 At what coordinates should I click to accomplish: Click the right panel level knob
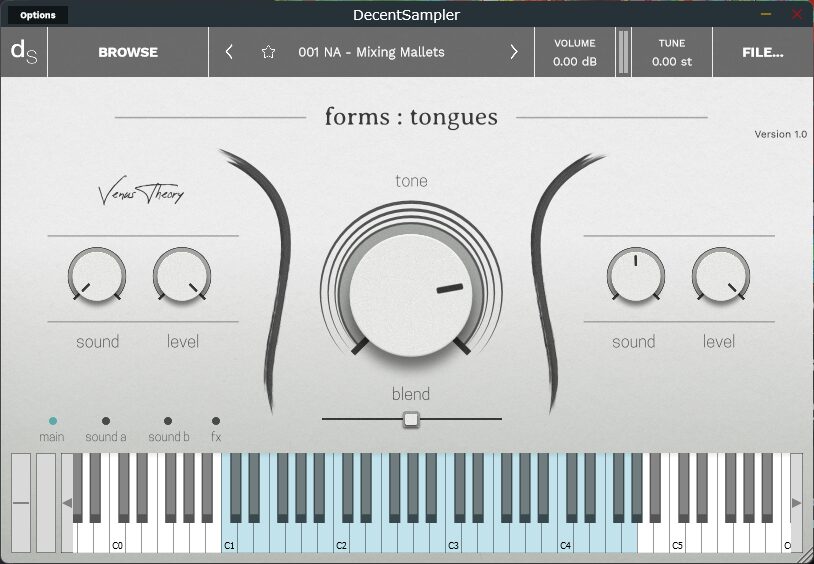pyautogui.click(x=720, y=275)
